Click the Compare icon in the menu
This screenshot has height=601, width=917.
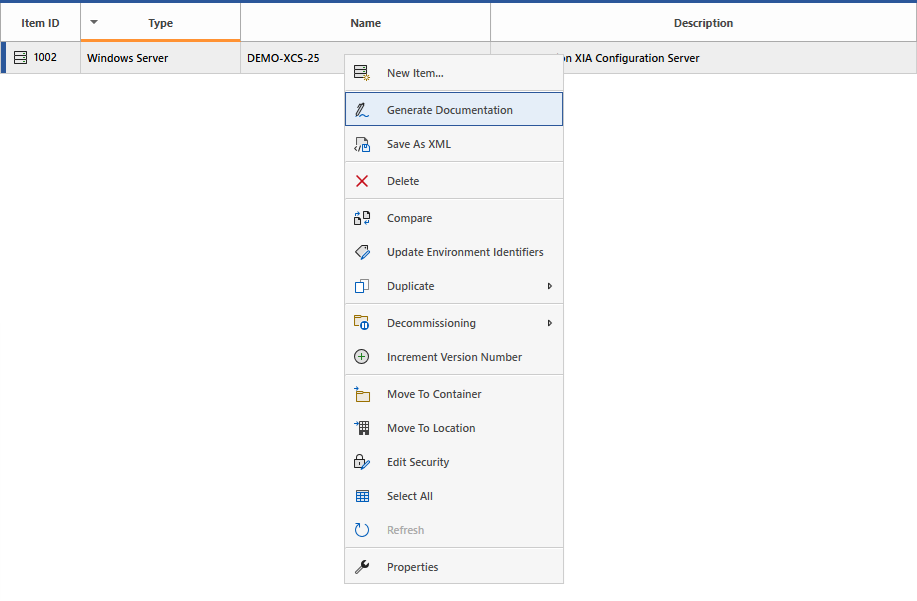(x=362, y=218)
